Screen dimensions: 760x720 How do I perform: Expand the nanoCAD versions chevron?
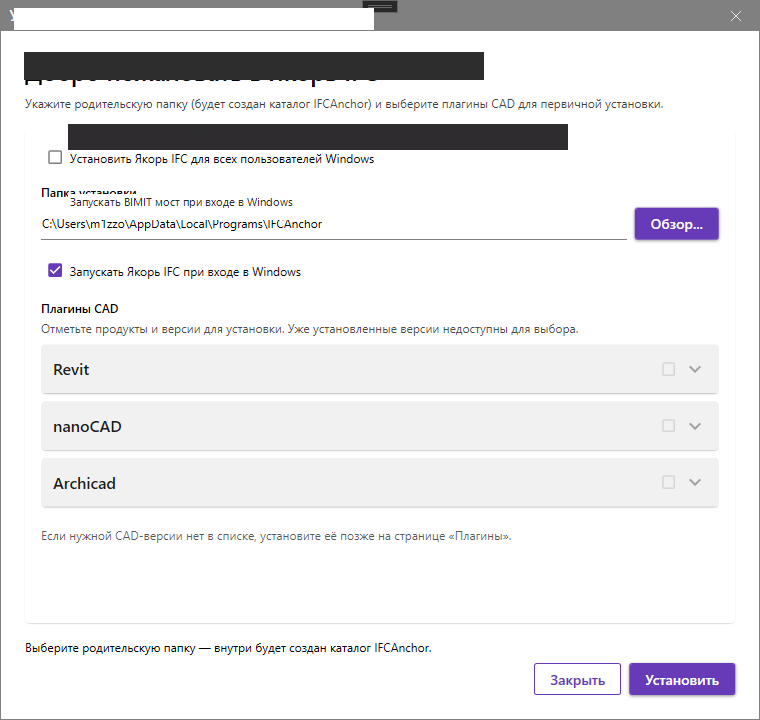coord(695,426)
